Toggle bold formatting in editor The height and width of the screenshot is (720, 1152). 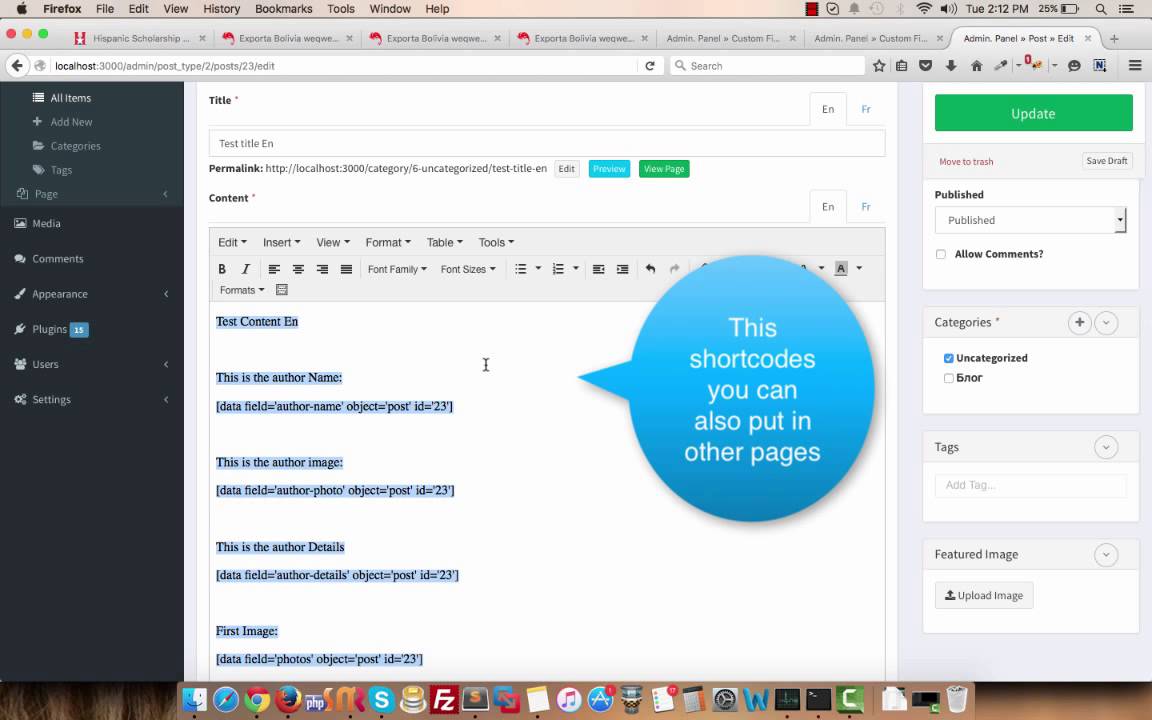tap(222, 269)
